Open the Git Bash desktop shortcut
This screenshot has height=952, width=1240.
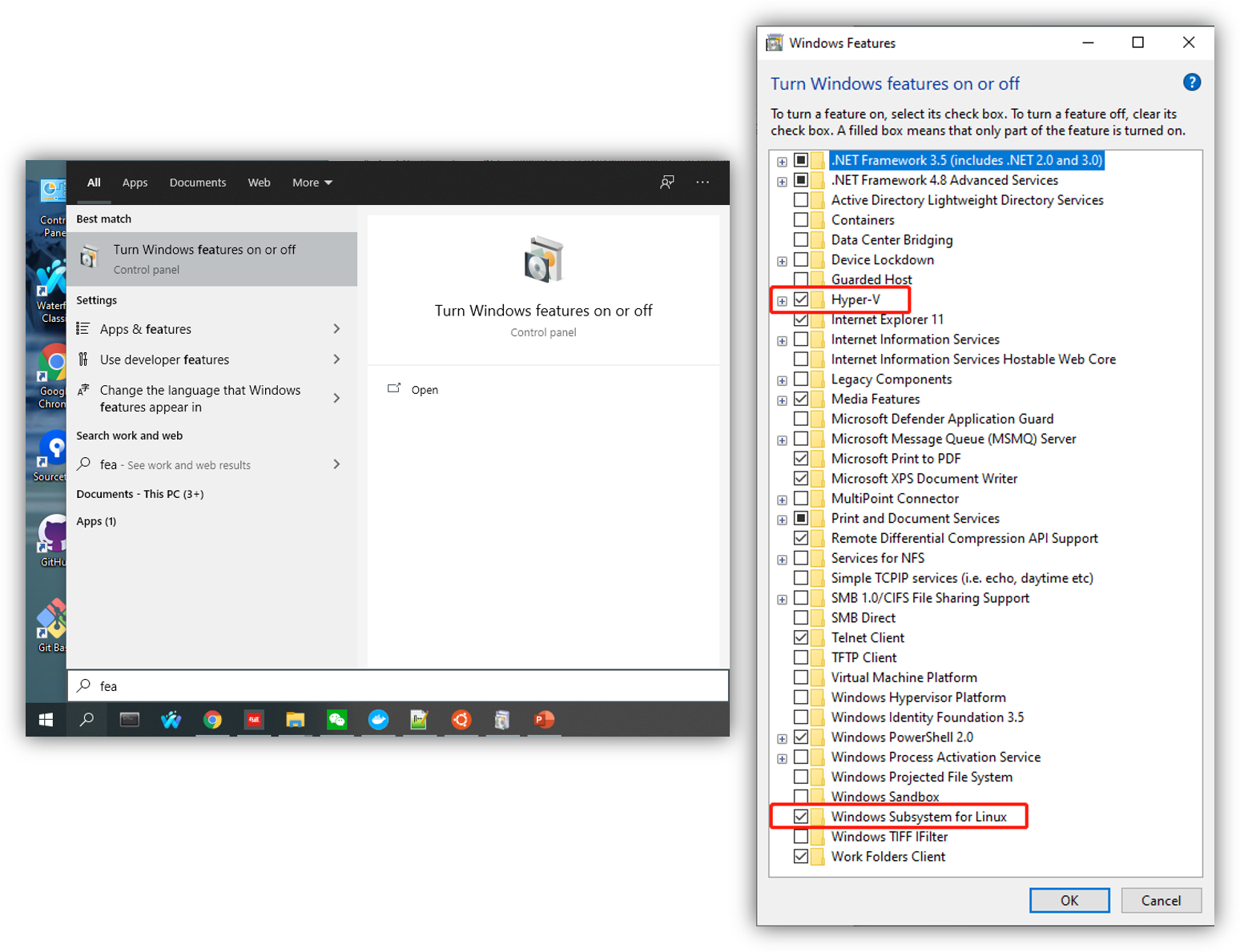pos(52,625)
